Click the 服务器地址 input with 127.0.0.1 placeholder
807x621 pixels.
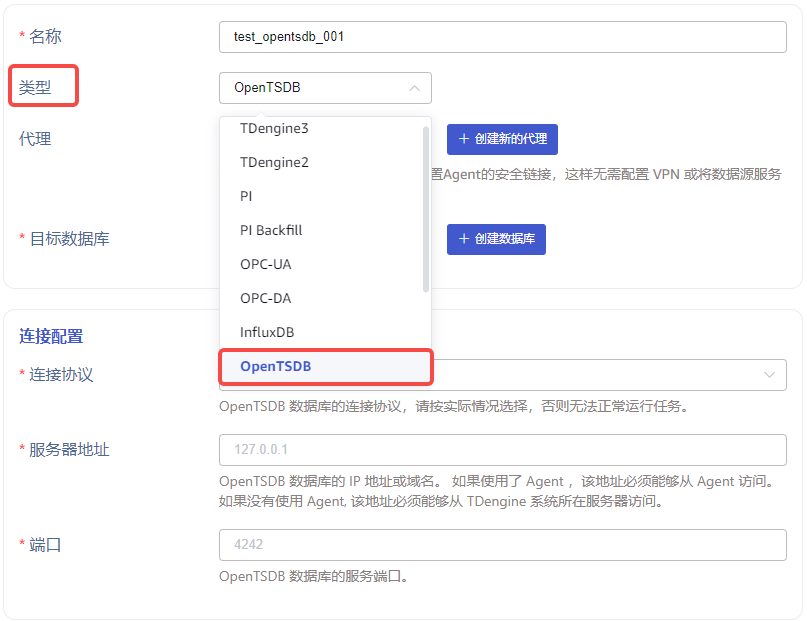point(500,450)
